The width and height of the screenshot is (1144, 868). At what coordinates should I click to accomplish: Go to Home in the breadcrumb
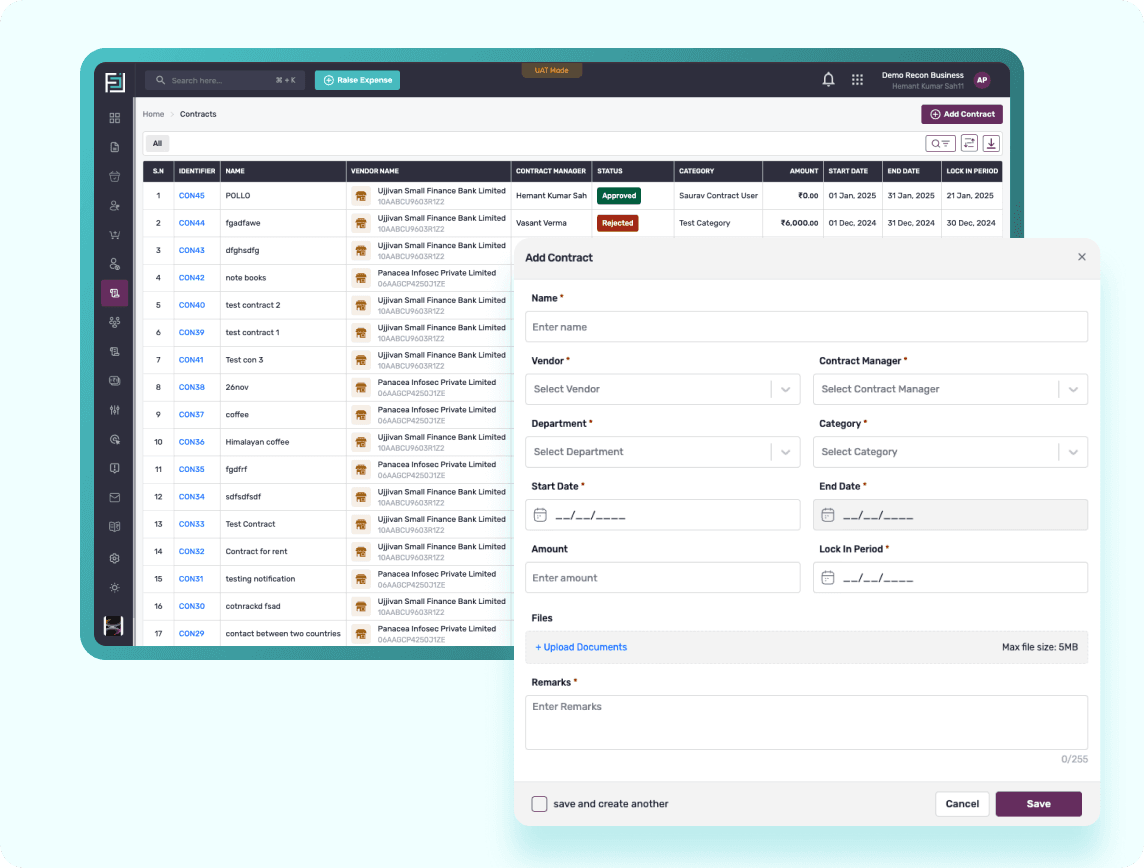[x=153, y=114]
